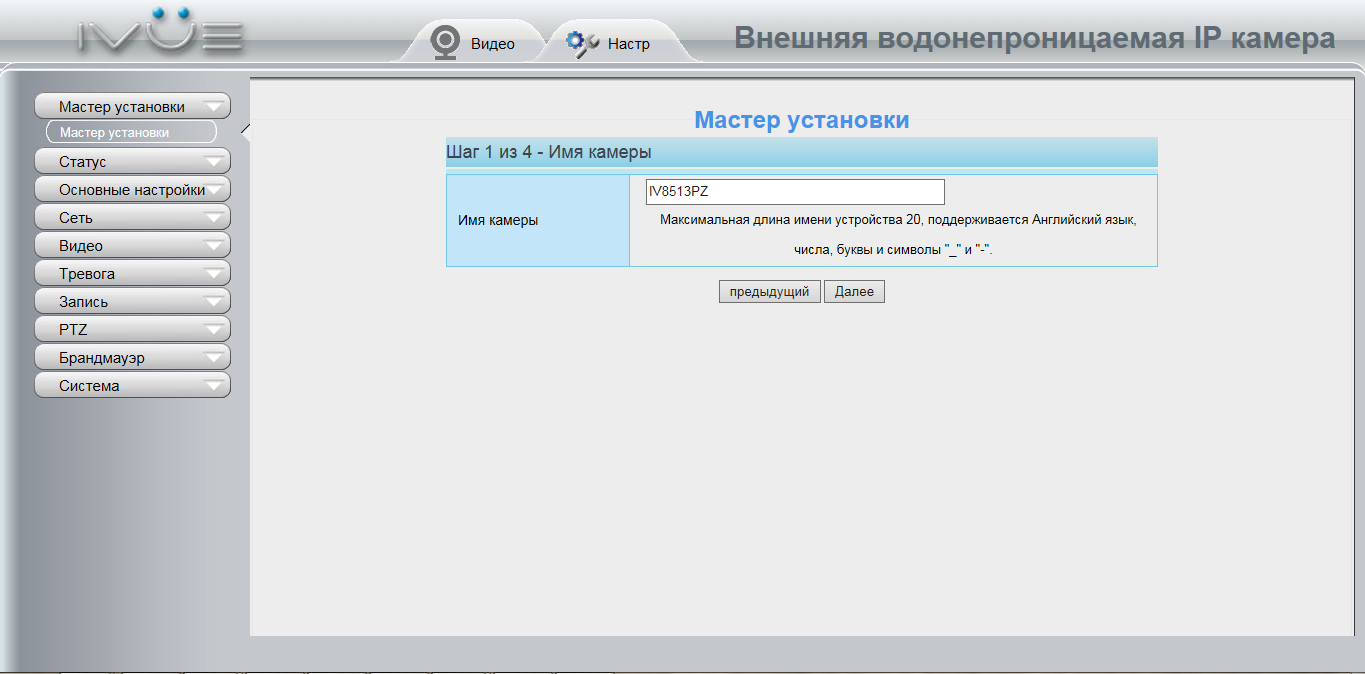The width and height of the screenshot is (1365, 674).
Task: Click the dropdown arrow on Брандмауэр
Action: tap(214, 357)
